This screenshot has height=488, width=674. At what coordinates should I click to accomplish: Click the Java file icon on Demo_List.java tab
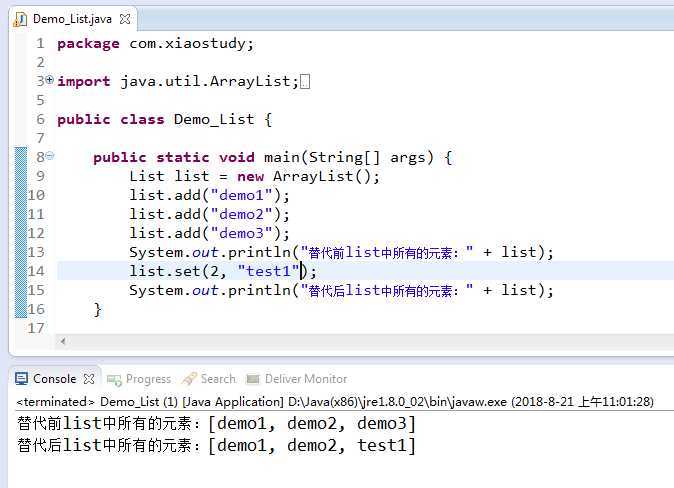click(x=20, y=19)
